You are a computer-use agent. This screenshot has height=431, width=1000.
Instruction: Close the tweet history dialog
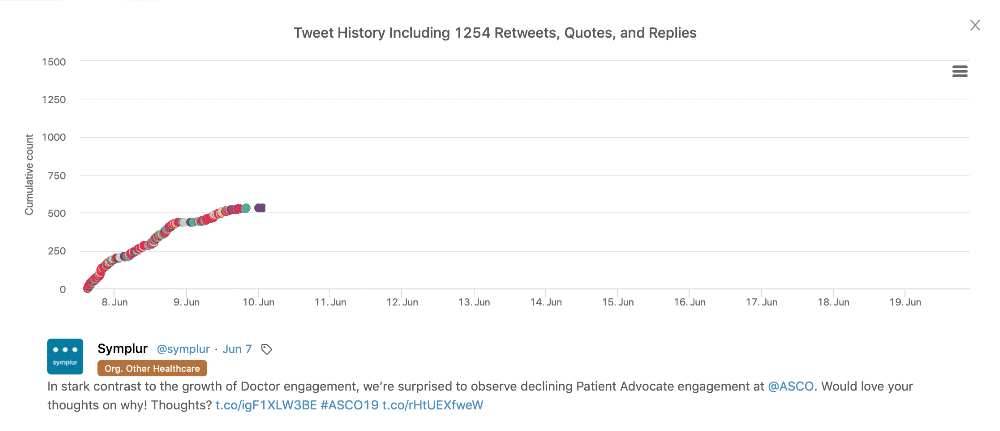[x=974, y=26]
